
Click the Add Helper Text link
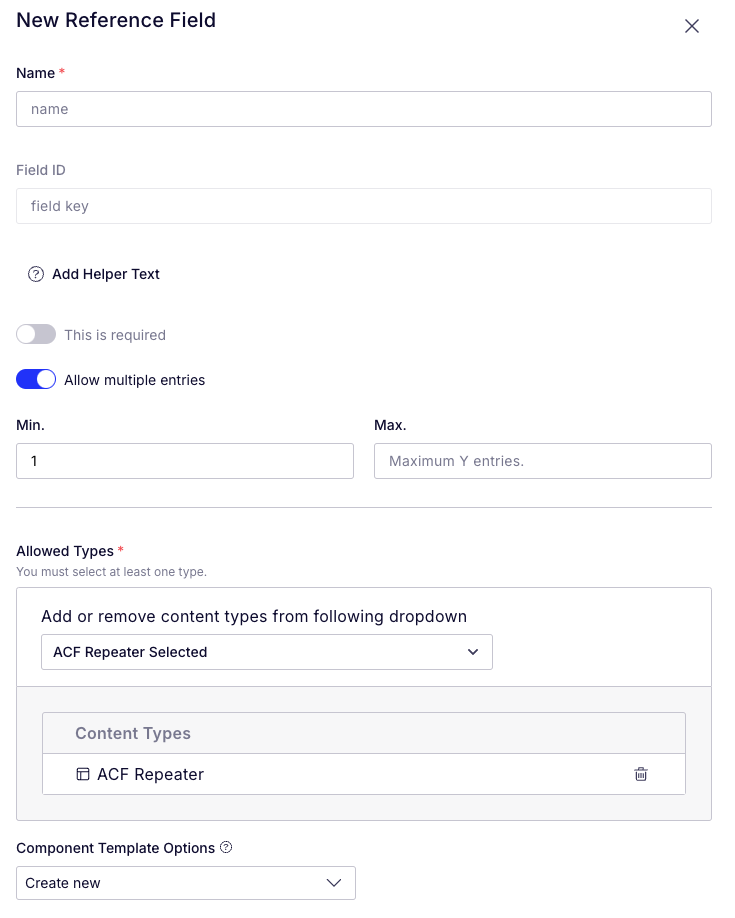coord(105,274)
